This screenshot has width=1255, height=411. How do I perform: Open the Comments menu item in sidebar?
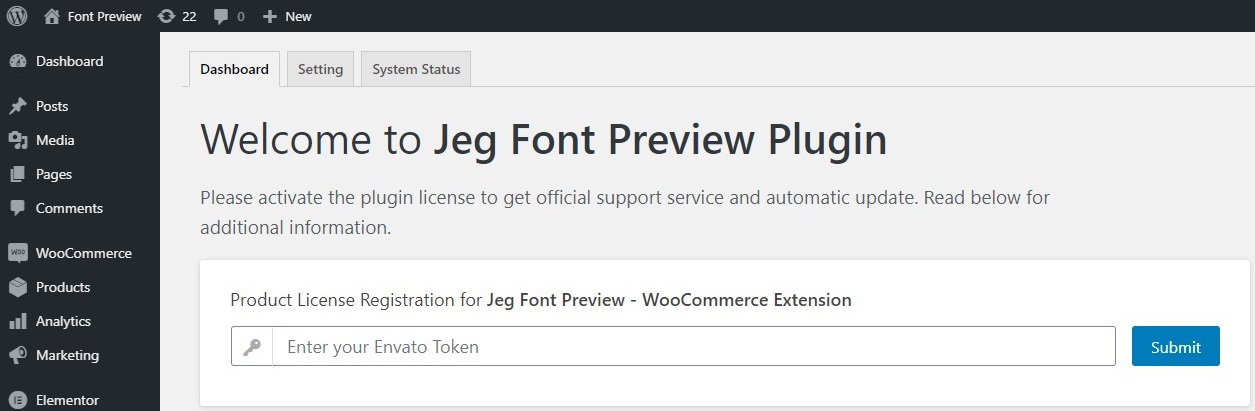69,208
